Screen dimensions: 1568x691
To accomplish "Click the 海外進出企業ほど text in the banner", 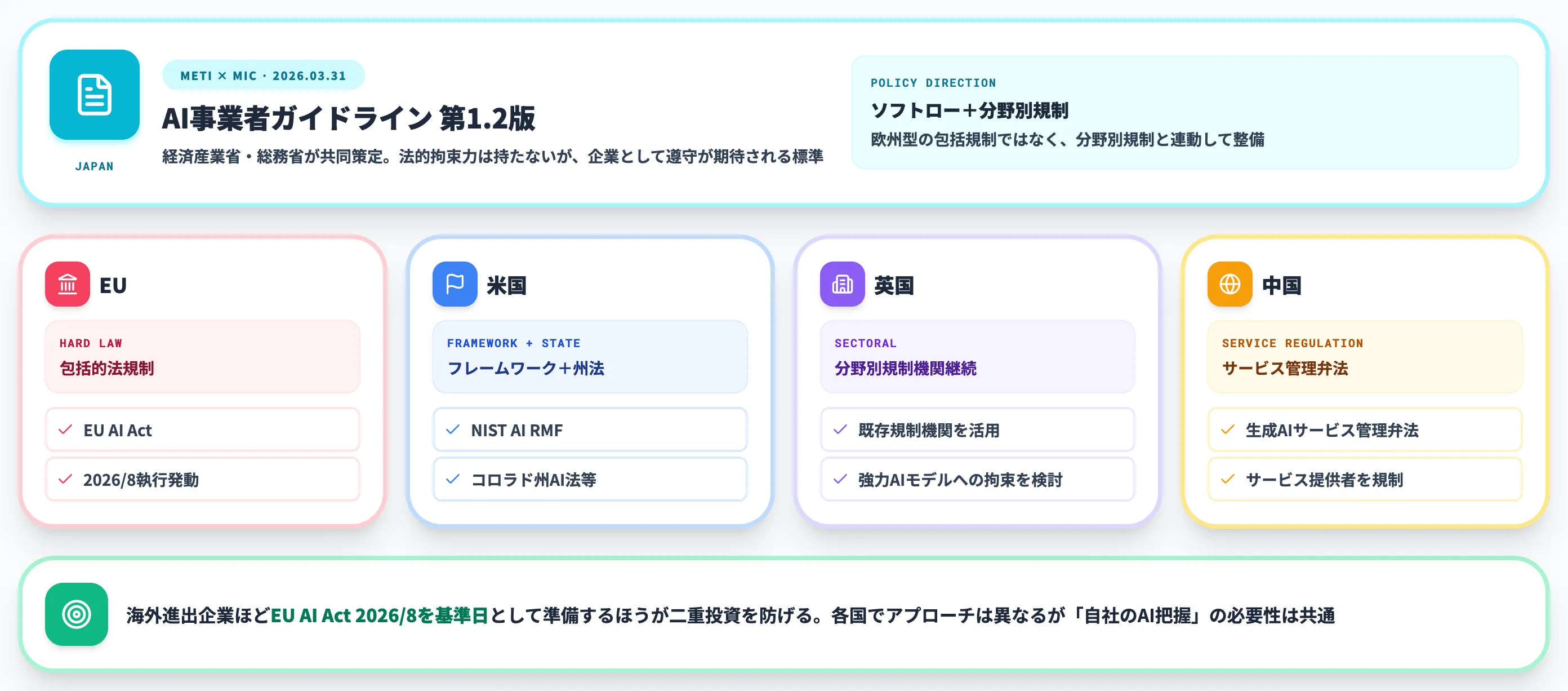I will [x=198, y=615].
